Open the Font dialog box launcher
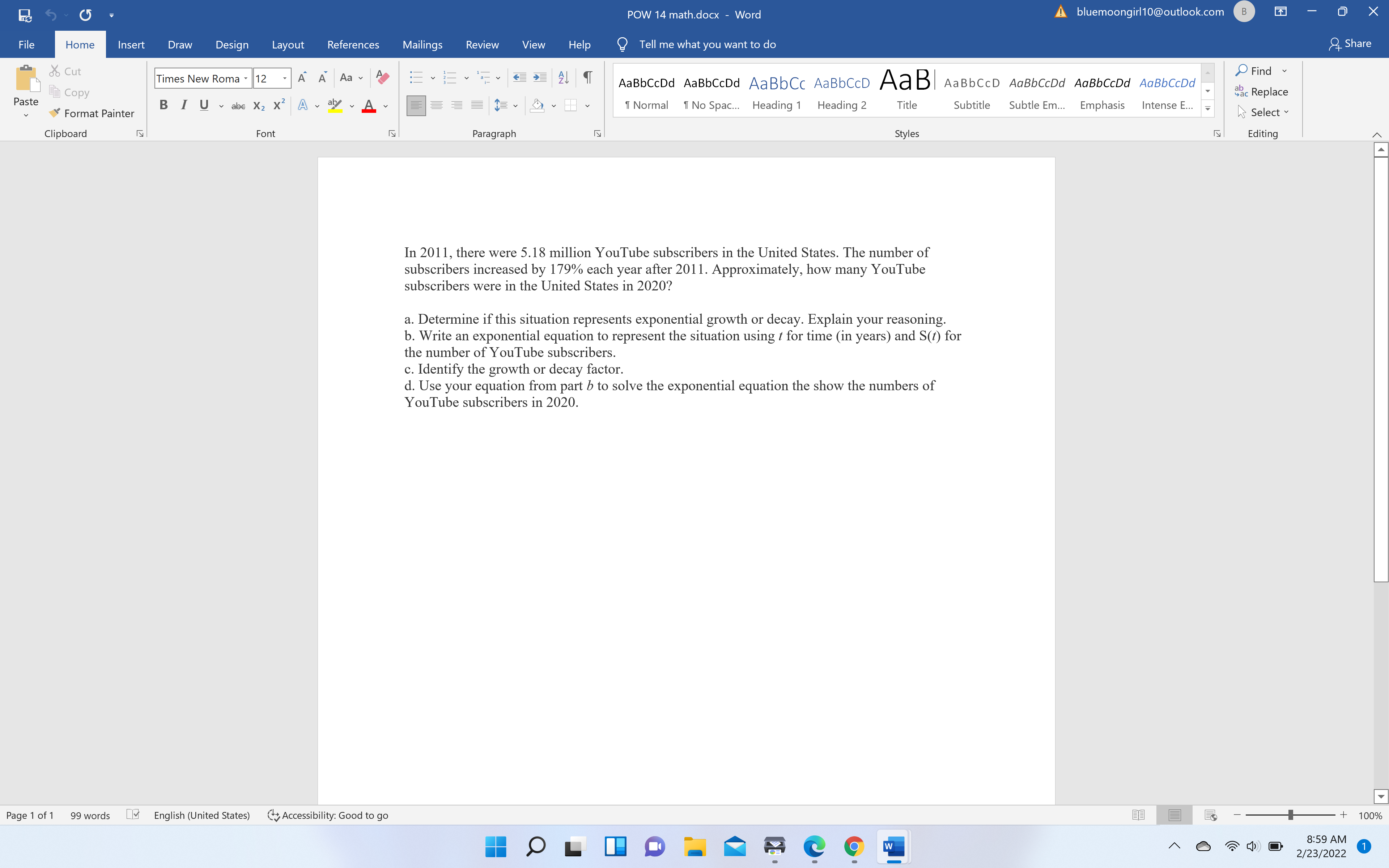Screen dimensions: 1389x868 point(392,133)
